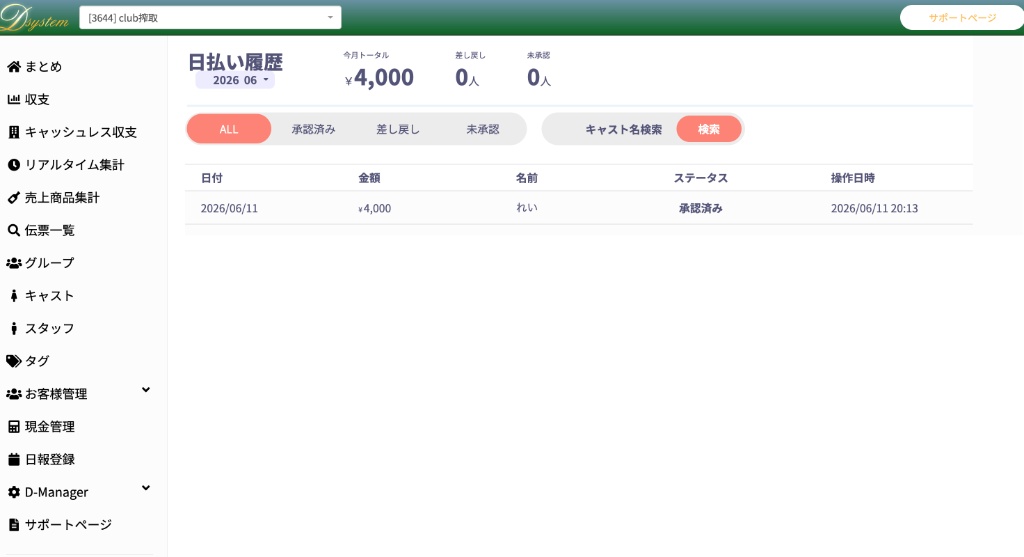Click the れい name cell
The width and height of the screenshot is (1024, 557).
click(x=527, y=208)
